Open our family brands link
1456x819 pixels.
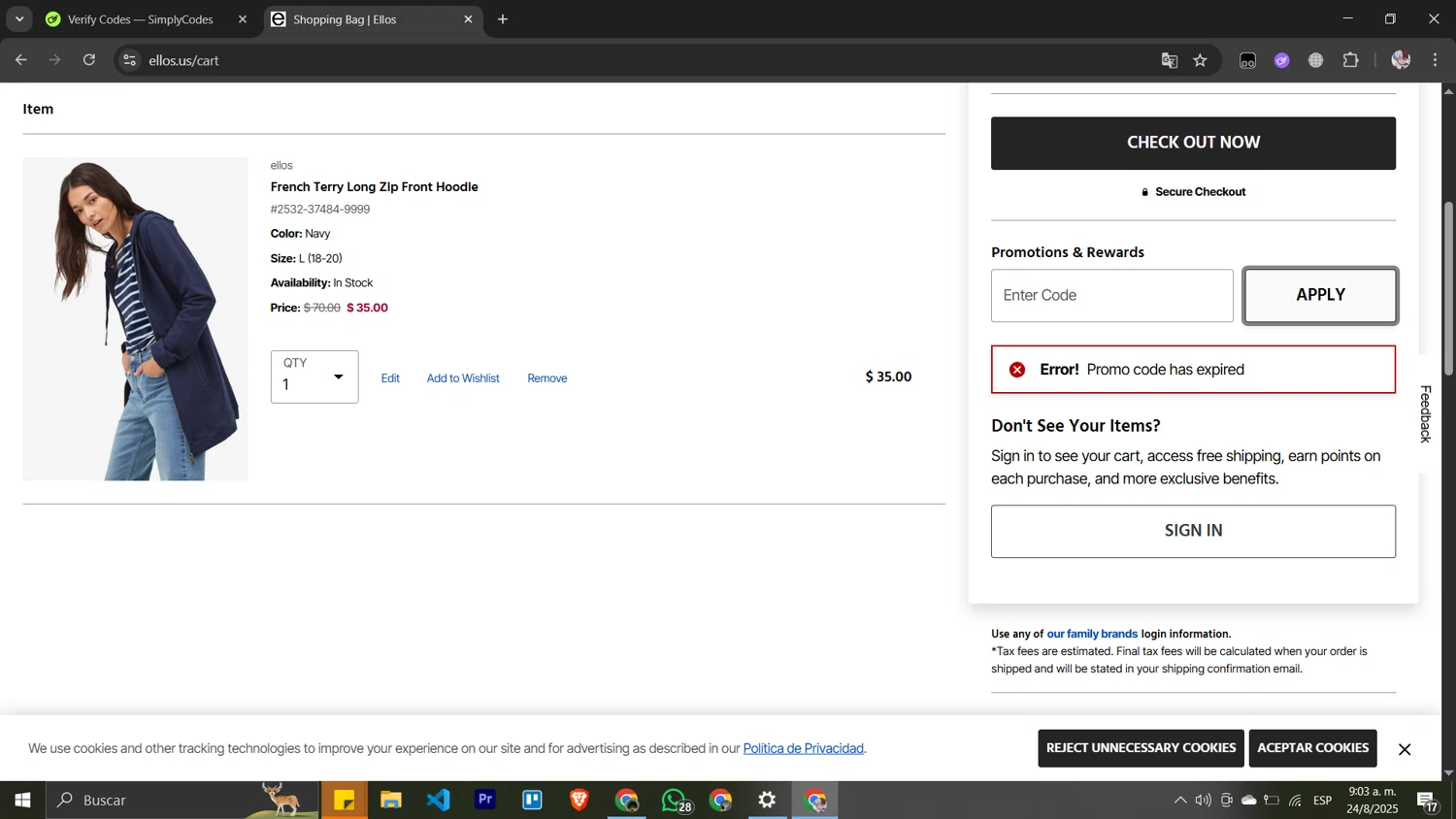[1092, 634]
